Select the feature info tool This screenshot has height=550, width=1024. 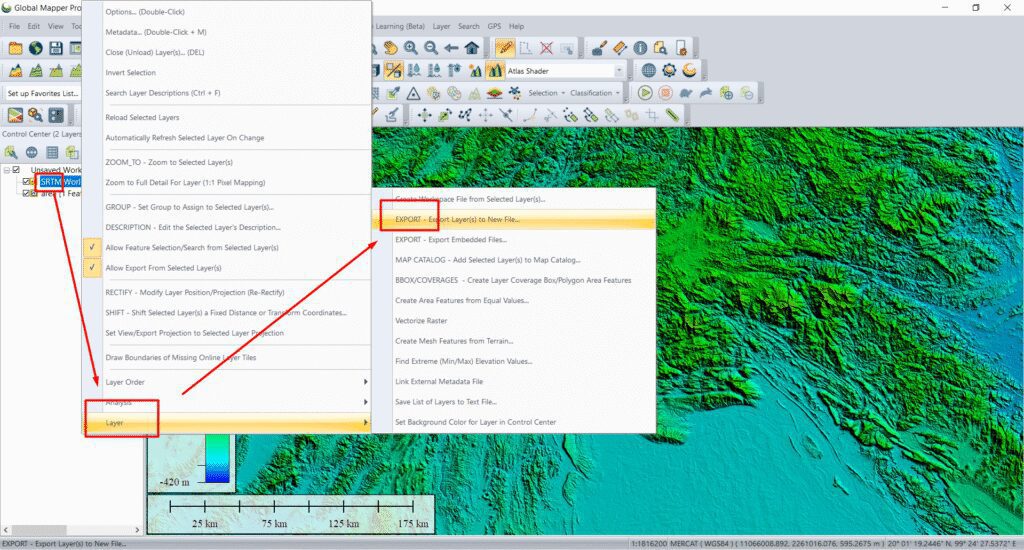click(640, 48)
